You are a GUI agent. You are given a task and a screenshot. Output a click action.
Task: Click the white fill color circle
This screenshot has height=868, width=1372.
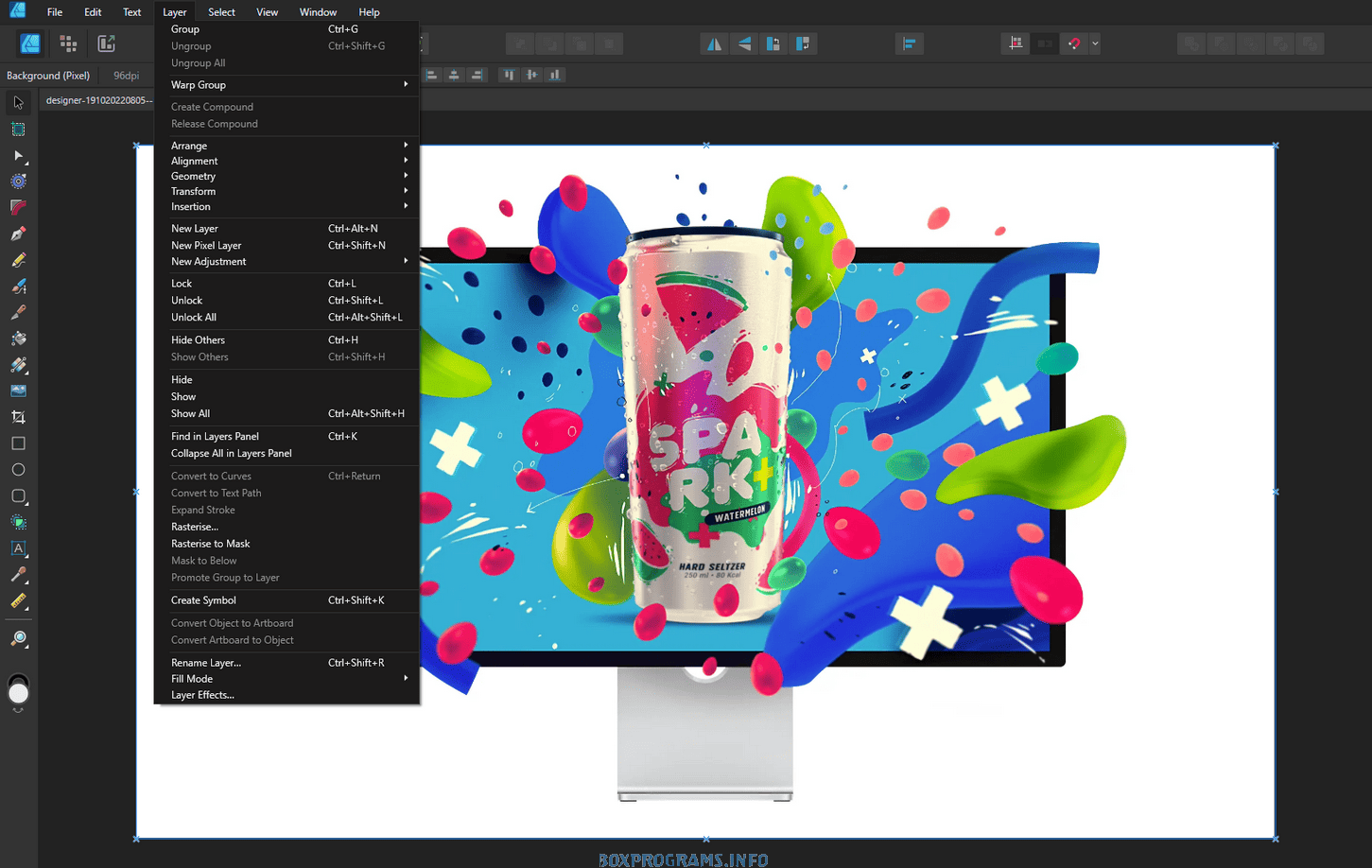(x=18, y=695)
